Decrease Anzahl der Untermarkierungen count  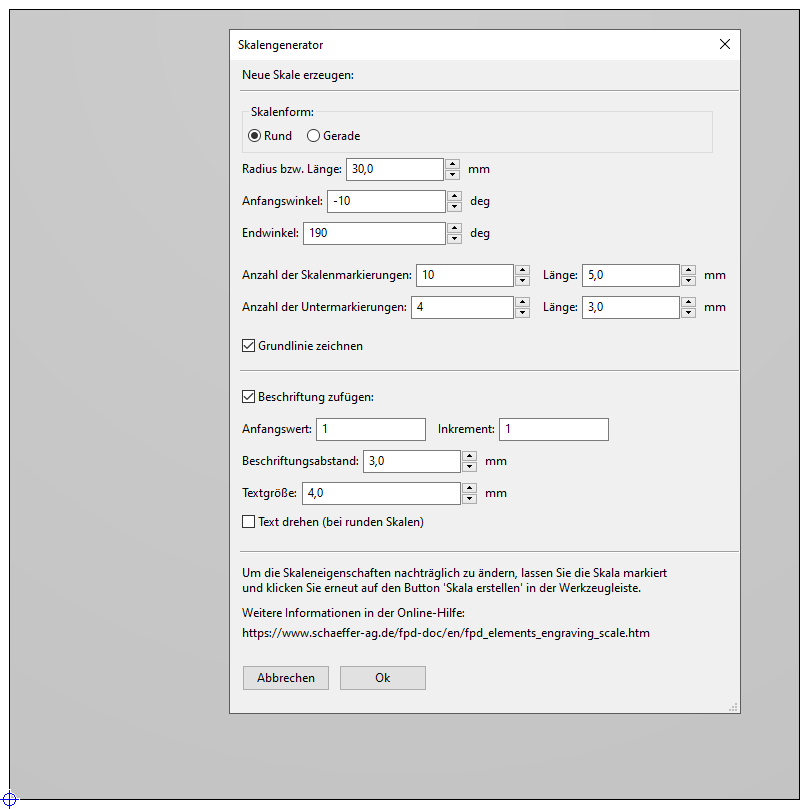tap(522, 313)
